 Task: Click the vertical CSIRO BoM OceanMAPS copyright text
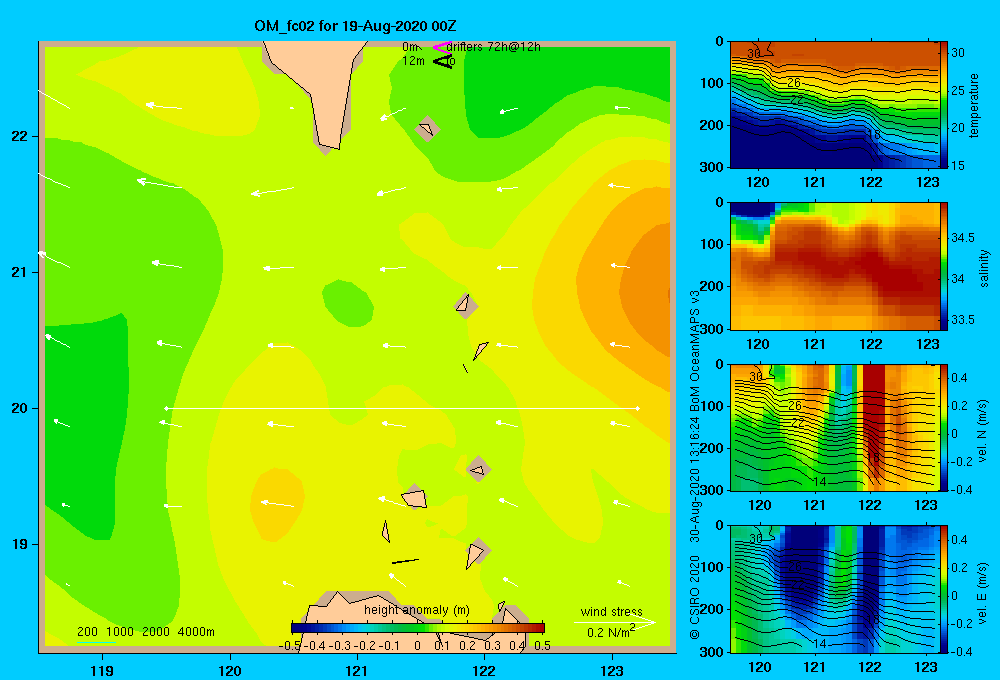pyautogui.click(x=695, y=464)
